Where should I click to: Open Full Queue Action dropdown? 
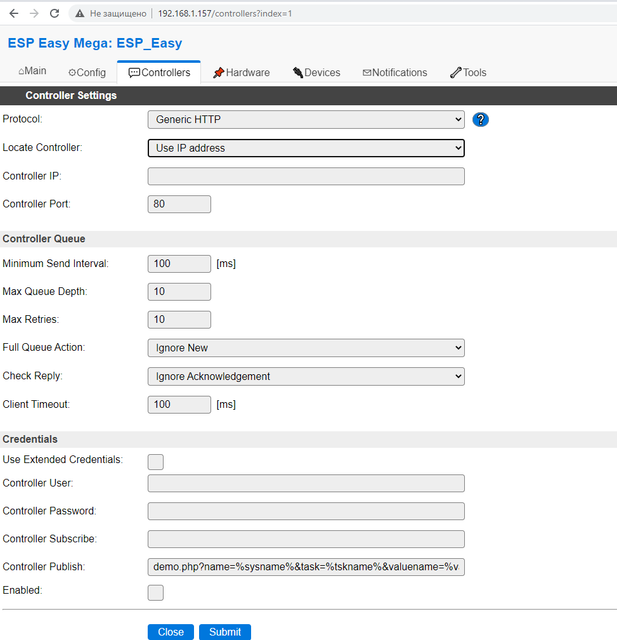(x=306, y=348)
